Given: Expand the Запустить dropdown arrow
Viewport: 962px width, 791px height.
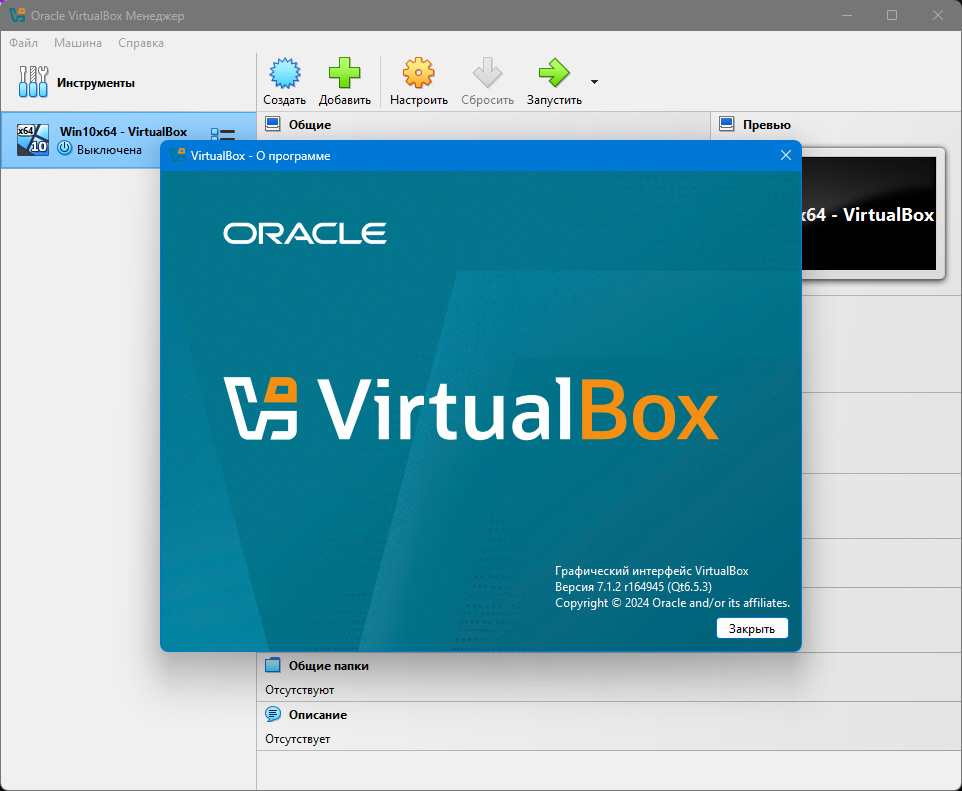Looking at the screenshot, I should (594, 82).
